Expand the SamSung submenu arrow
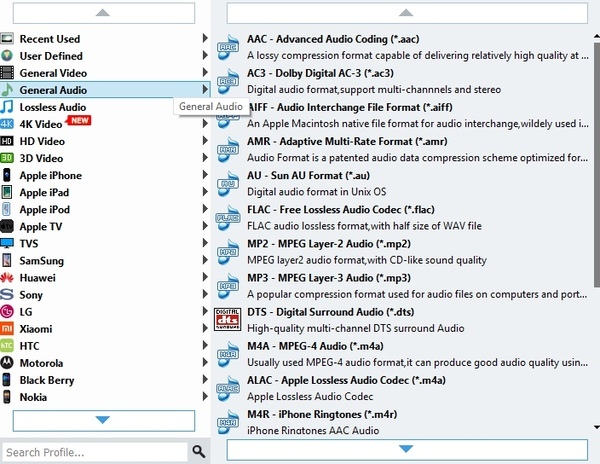 [x=205, y=260]
